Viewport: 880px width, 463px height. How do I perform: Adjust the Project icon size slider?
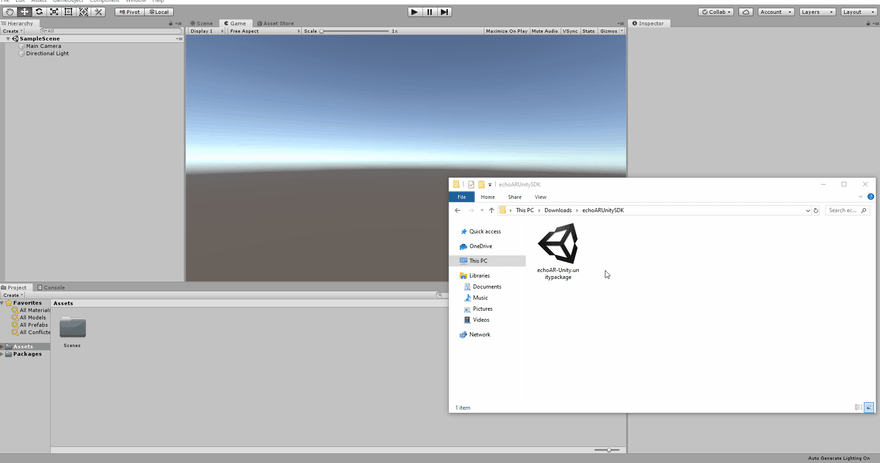pos(607,450)
